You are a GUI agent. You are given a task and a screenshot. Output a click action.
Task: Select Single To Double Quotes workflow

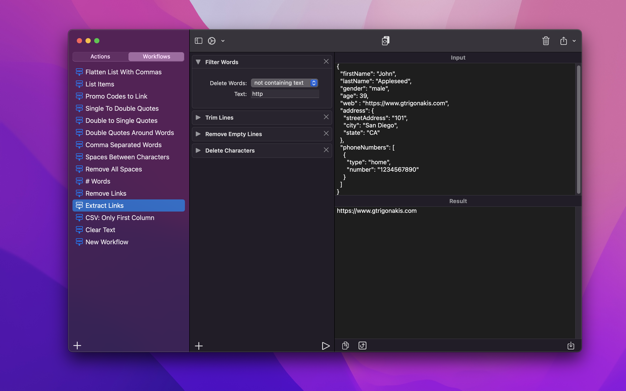coord(129,108)
